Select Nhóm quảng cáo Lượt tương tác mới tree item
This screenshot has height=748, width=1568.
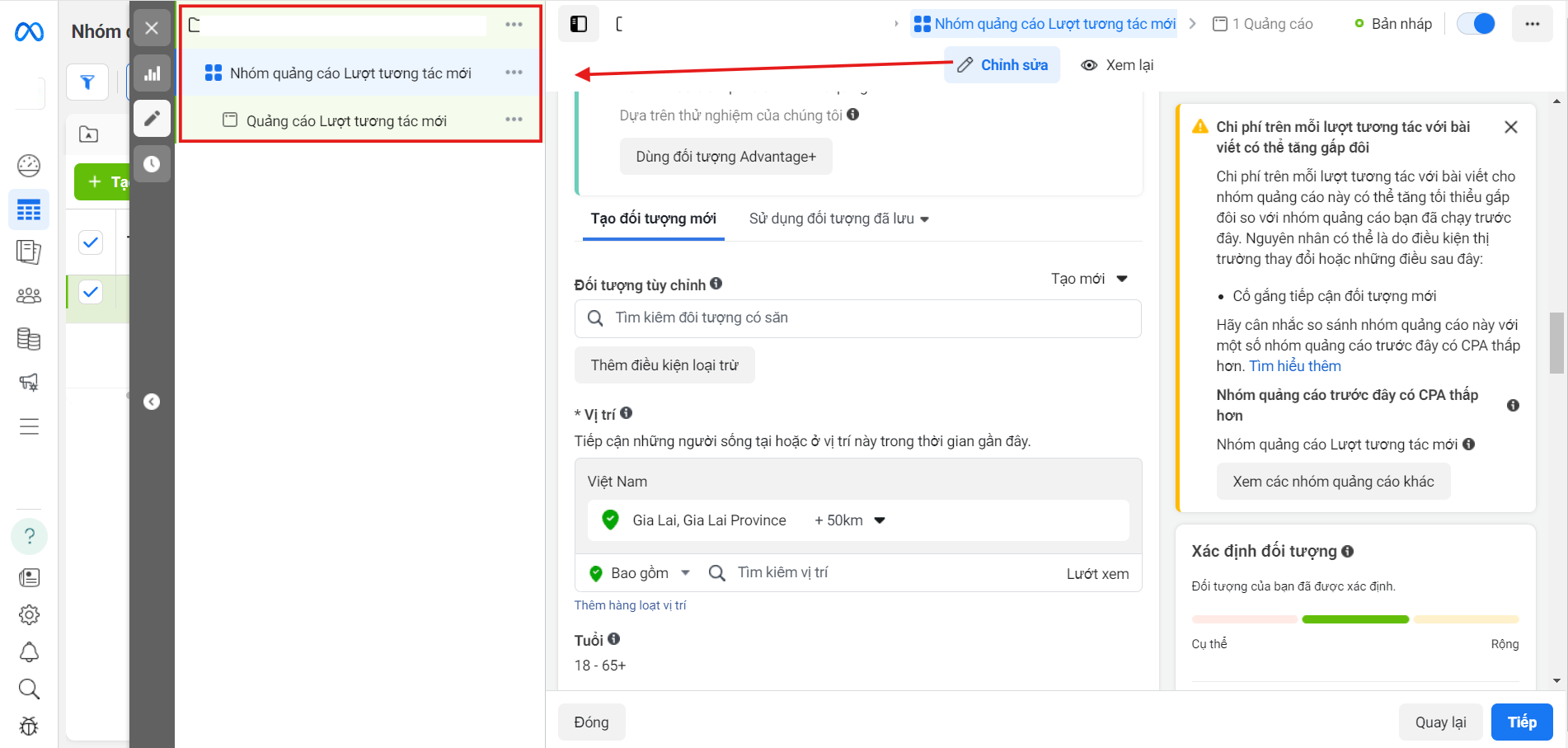coord(350,73)
